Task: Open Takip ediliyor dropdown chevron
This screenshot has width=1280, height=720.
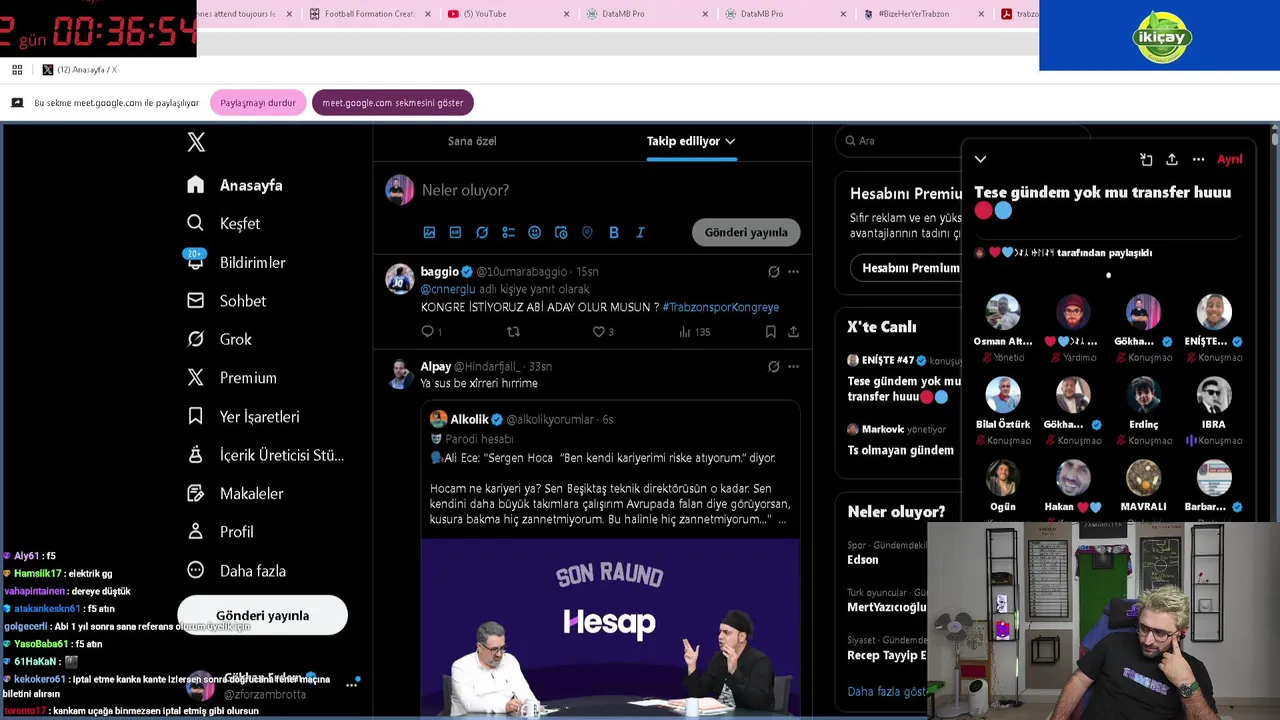Action: tap(730, 141)
